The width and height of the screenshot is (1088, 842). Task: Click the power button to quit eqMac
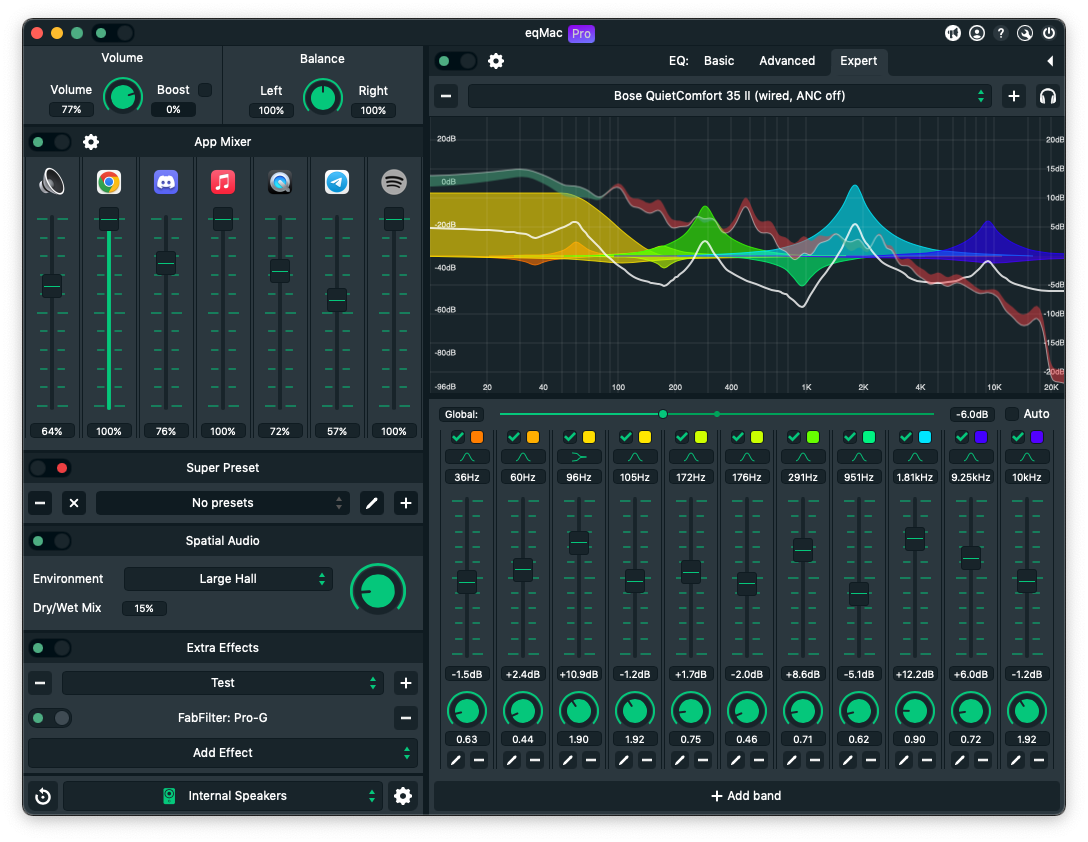pyautogui.click(x=1049, y=32)
